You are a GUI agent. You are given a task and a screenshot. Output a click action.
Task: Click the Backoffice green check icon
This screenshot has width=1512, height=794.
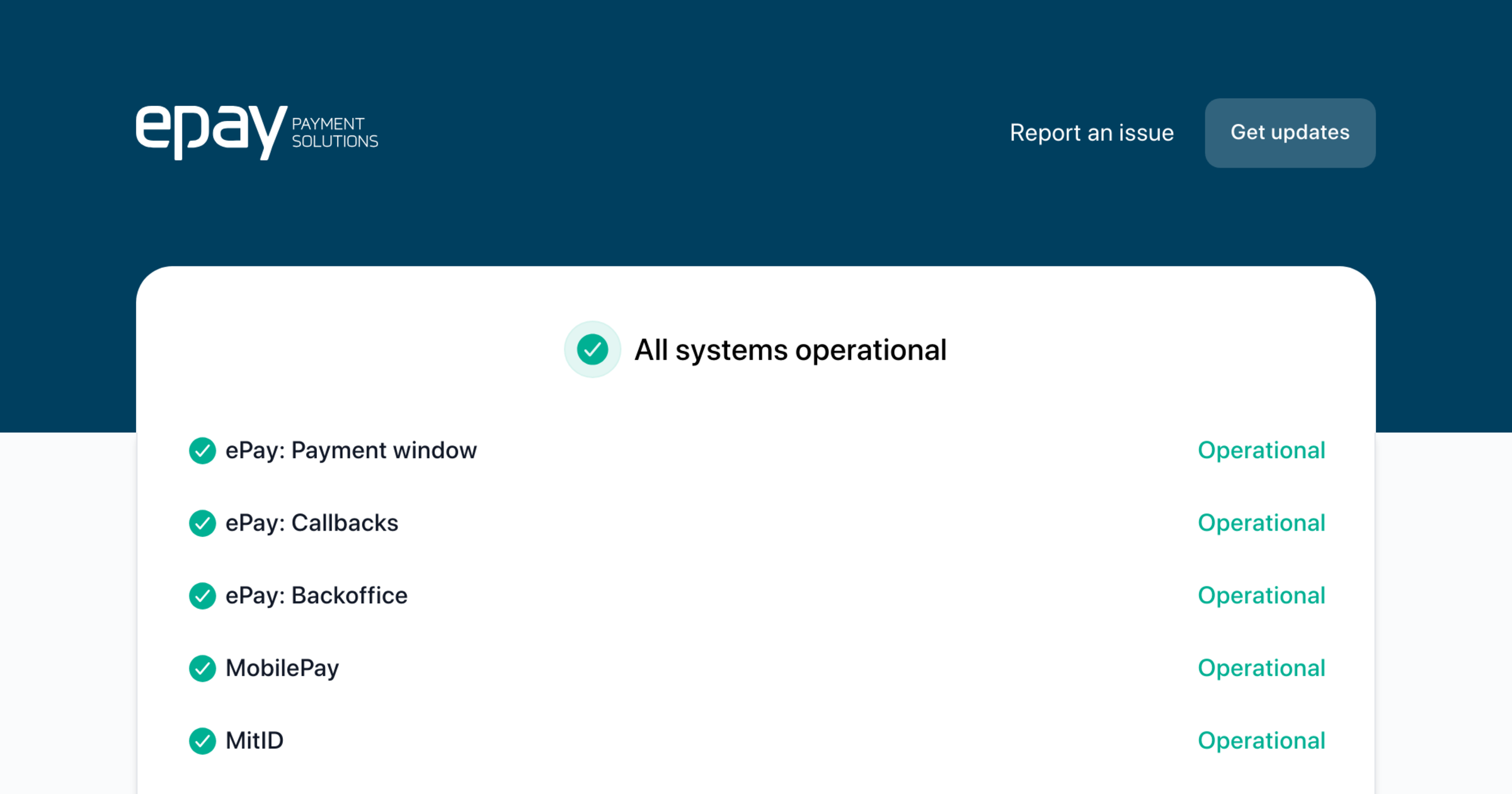click(202, 595)
